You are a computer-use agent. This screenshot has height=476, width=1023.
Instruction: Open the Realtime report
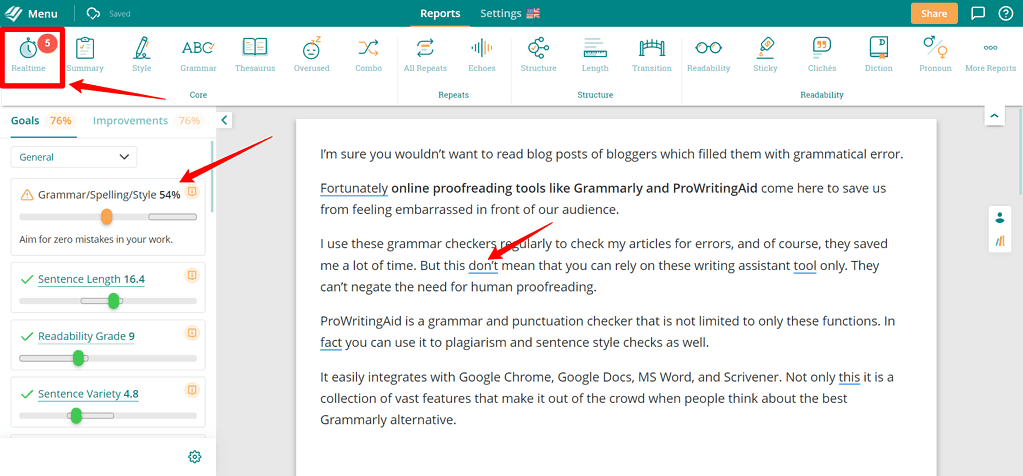coord(29,54)
